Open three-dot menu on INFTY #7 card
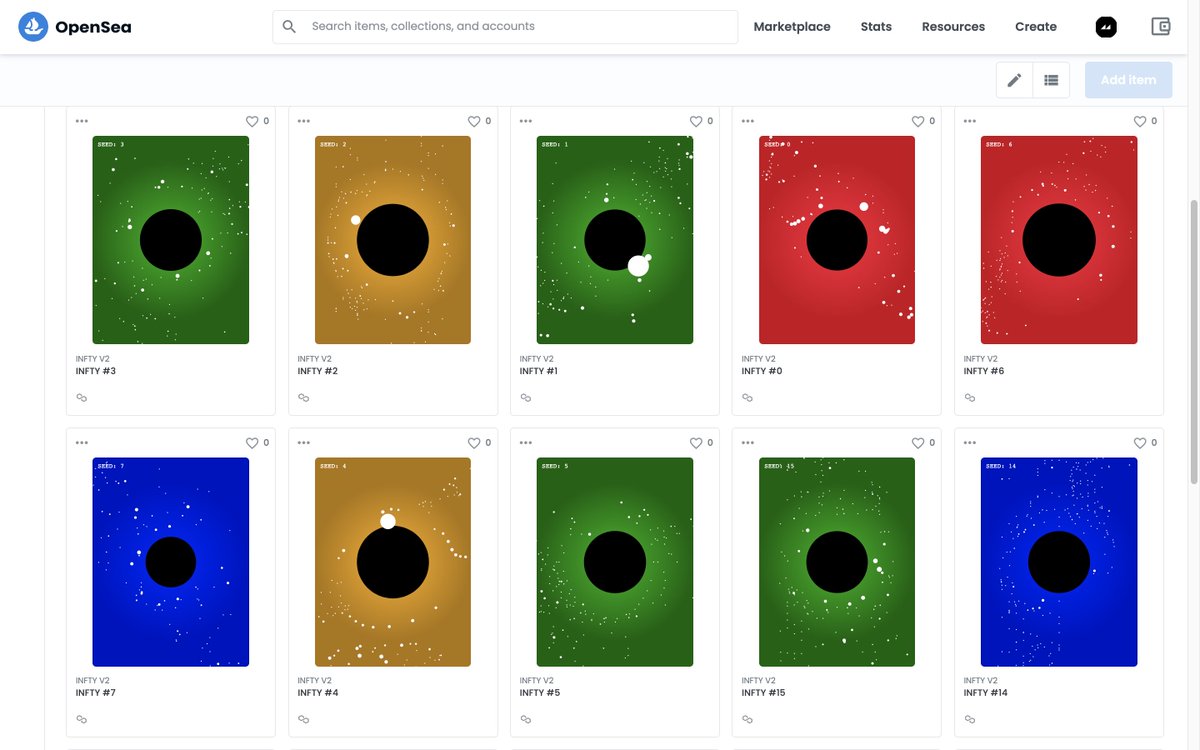 coord(82,443)
